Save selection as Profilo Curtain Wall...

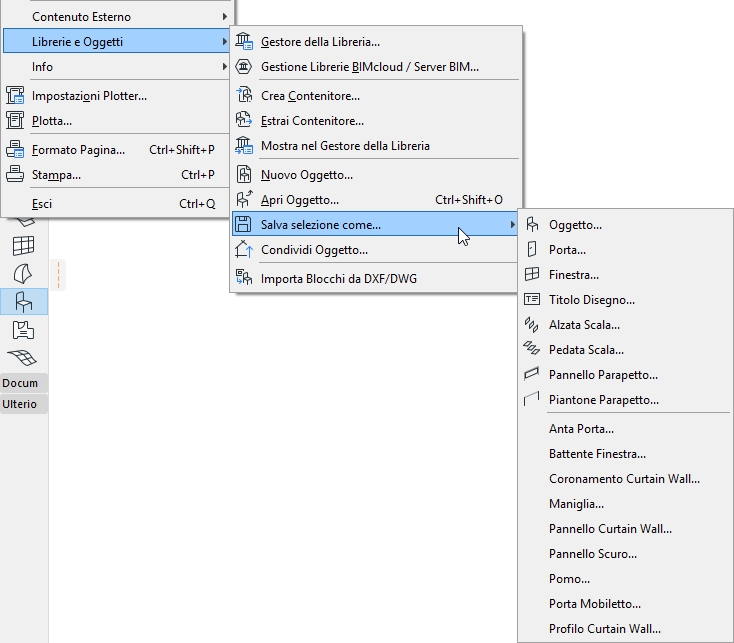(626, 628)
